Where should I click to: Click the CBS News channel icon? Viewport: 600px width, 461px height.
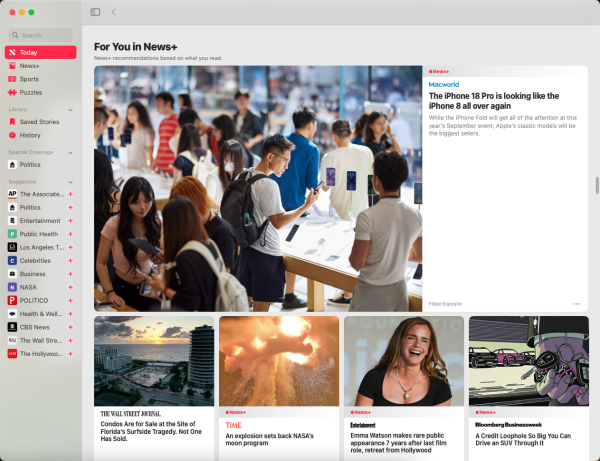pyautogui.click(x=12, y=327)
